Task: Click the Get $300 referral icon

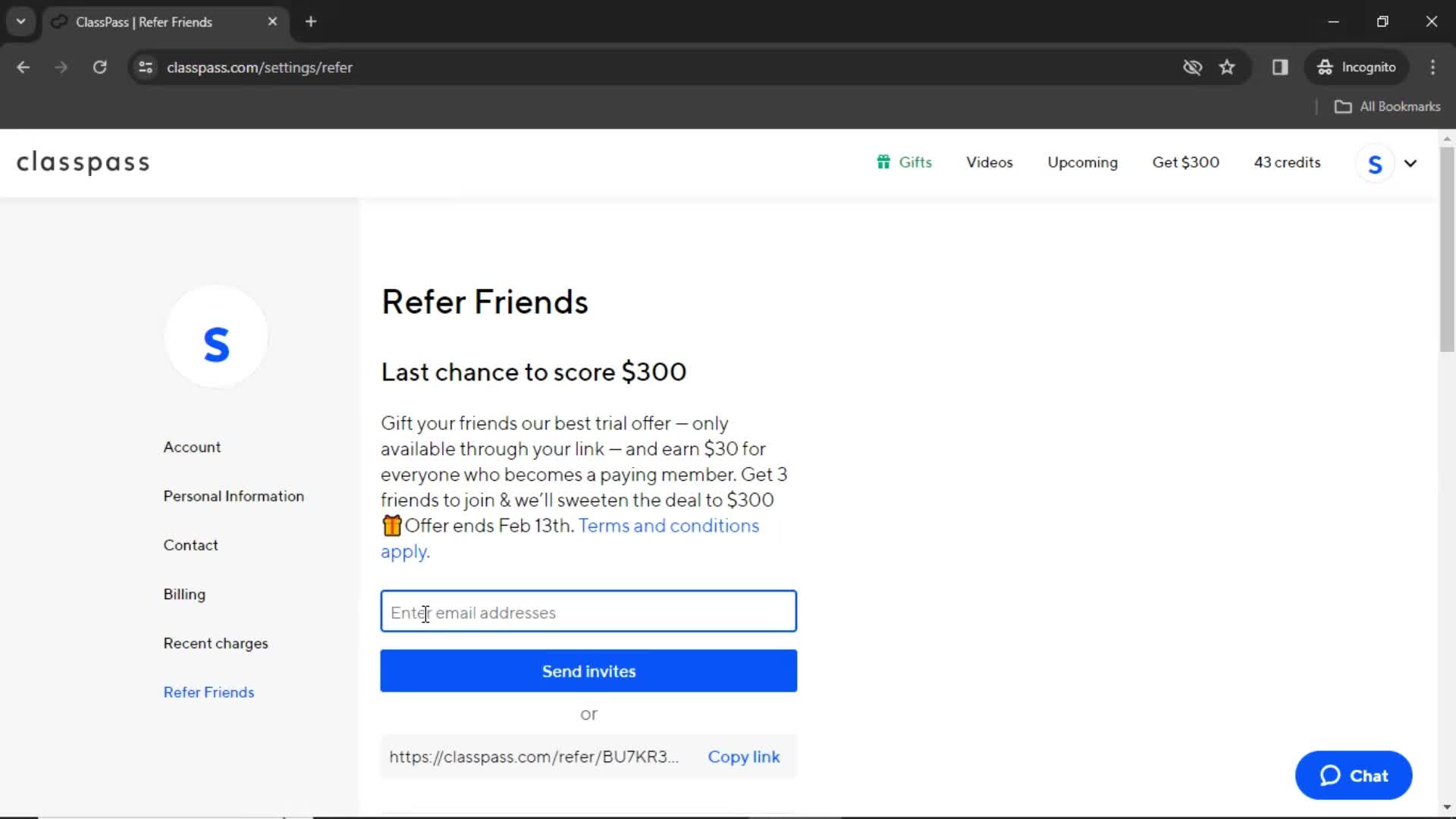Action: (x=1185, y=162)
